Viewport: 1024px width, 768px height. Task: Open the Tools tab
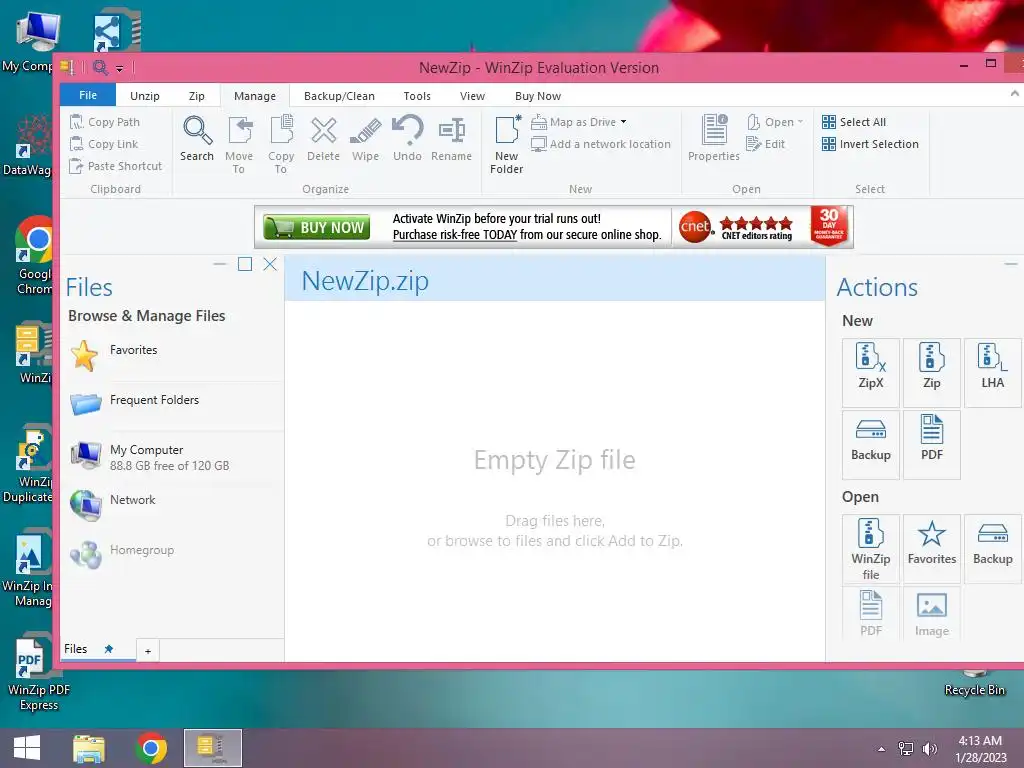(417, 96)
